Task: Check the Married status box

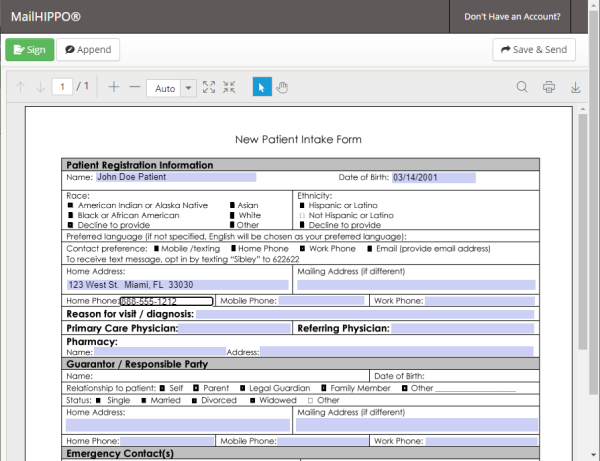Action: tap(143, 401)
